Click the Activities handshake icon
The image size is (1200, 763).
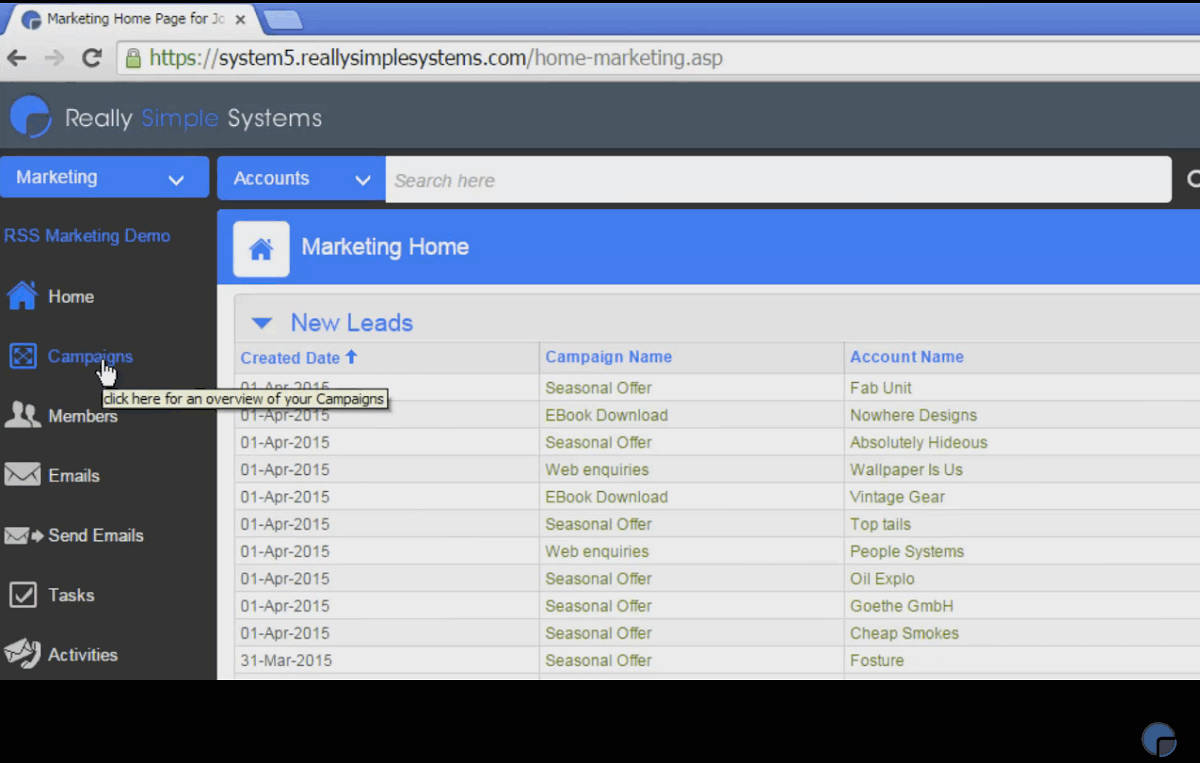click(x=22, y=654)
